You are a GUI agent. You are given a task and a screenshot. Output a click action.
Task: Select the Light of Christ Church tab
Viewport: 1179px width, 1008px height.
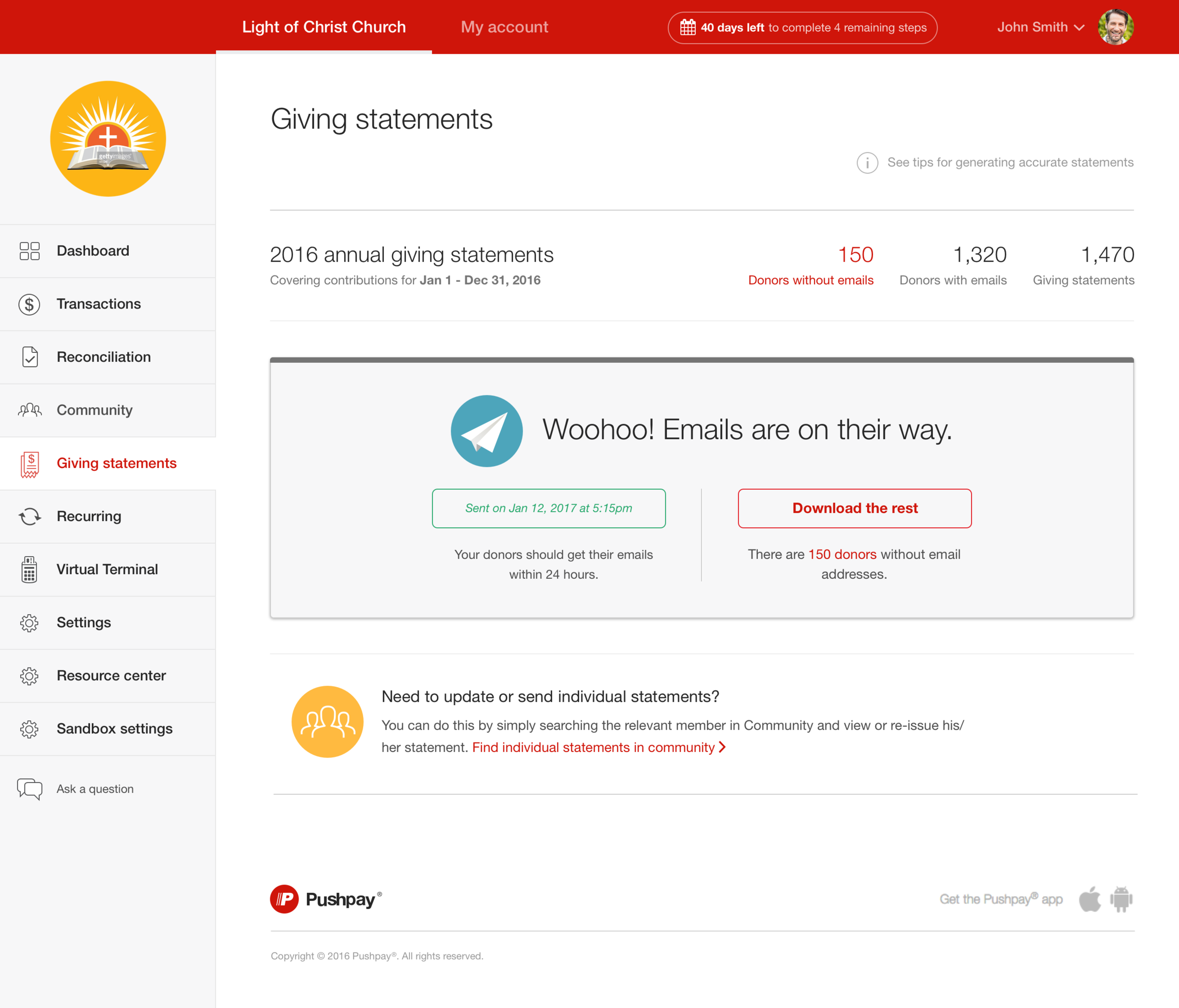tap(324, 27)
